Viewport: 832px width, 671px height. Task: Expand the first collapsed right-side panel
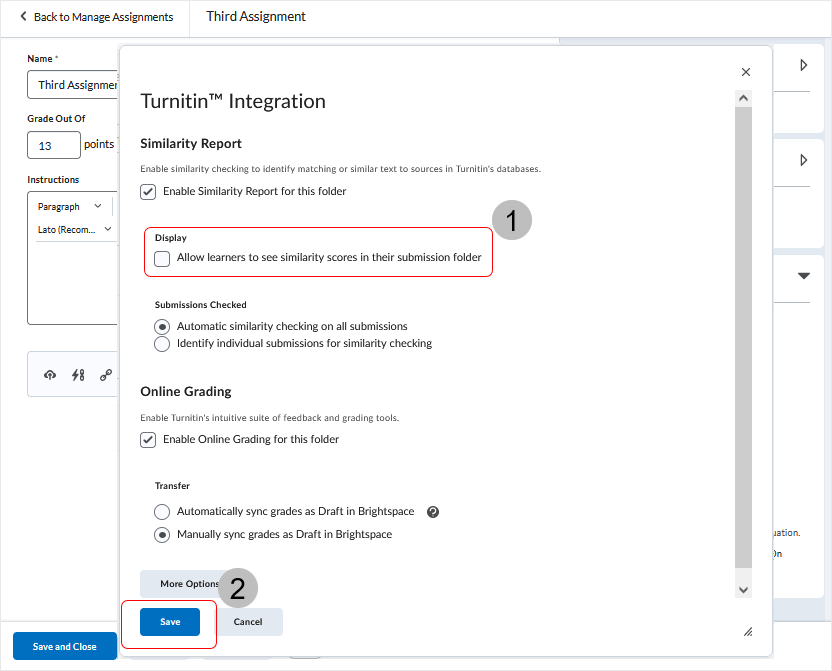803,65
